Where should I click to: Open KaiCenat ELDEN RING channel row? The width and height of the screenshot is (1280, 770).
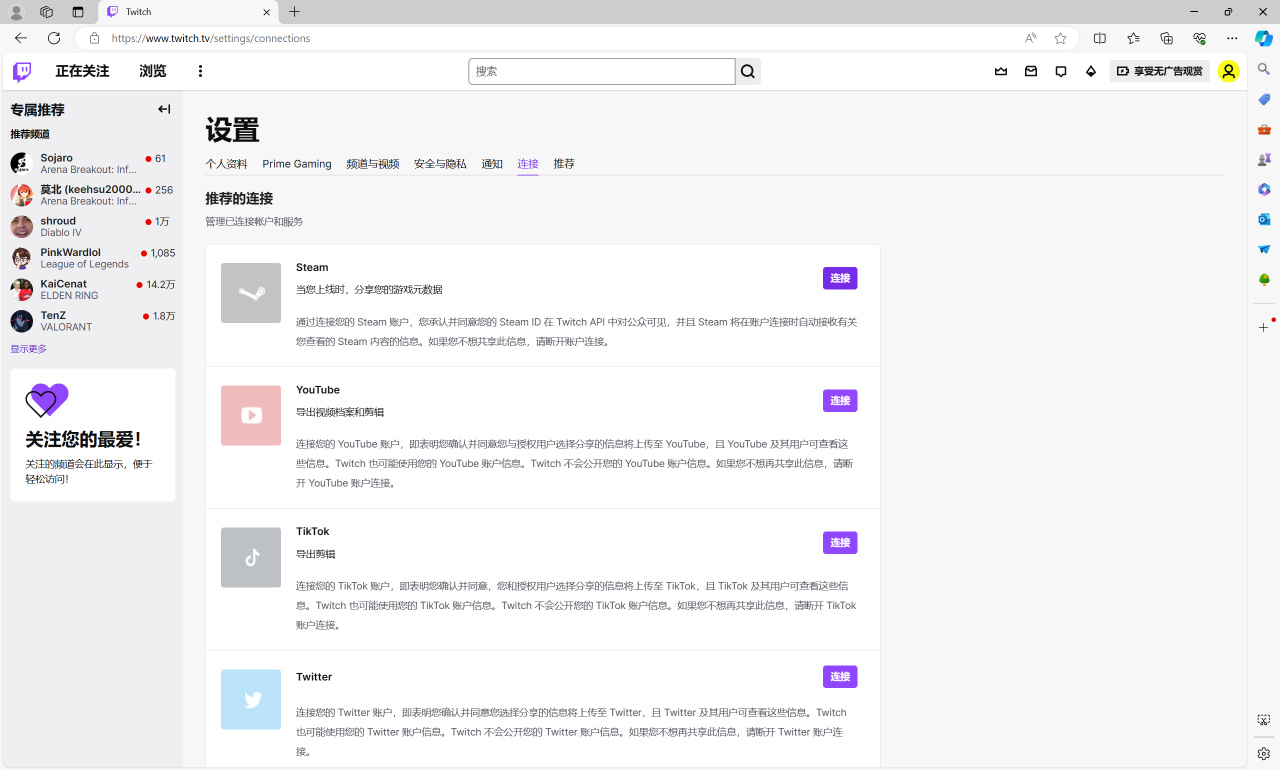tap(92, 289)
